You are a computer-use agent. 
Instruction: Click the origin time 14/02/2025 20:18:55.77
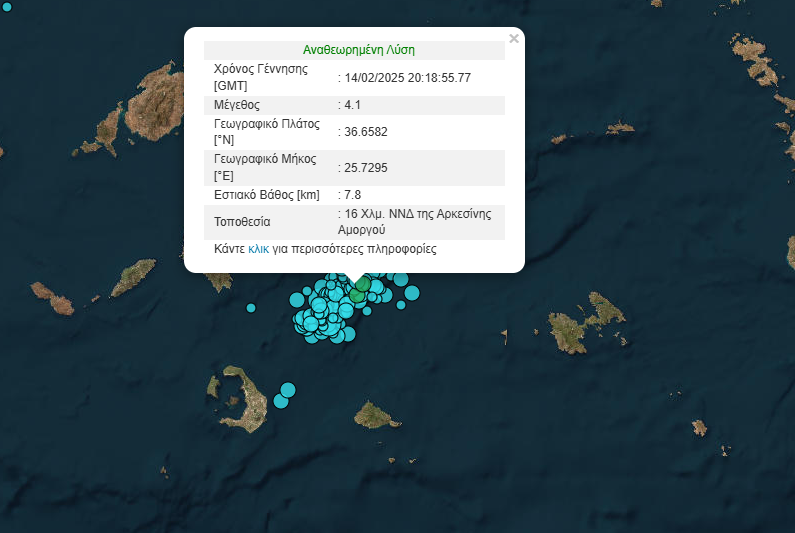(x=407, y=77)
